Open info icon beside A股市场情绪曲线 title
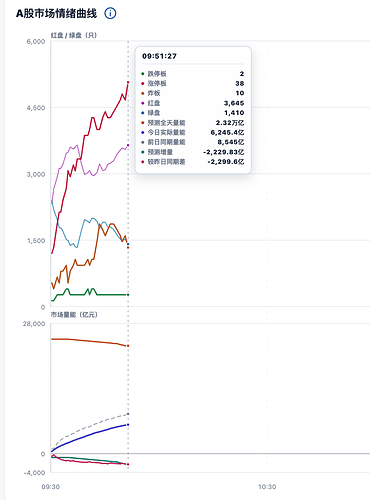 click(x=110, y=13)
